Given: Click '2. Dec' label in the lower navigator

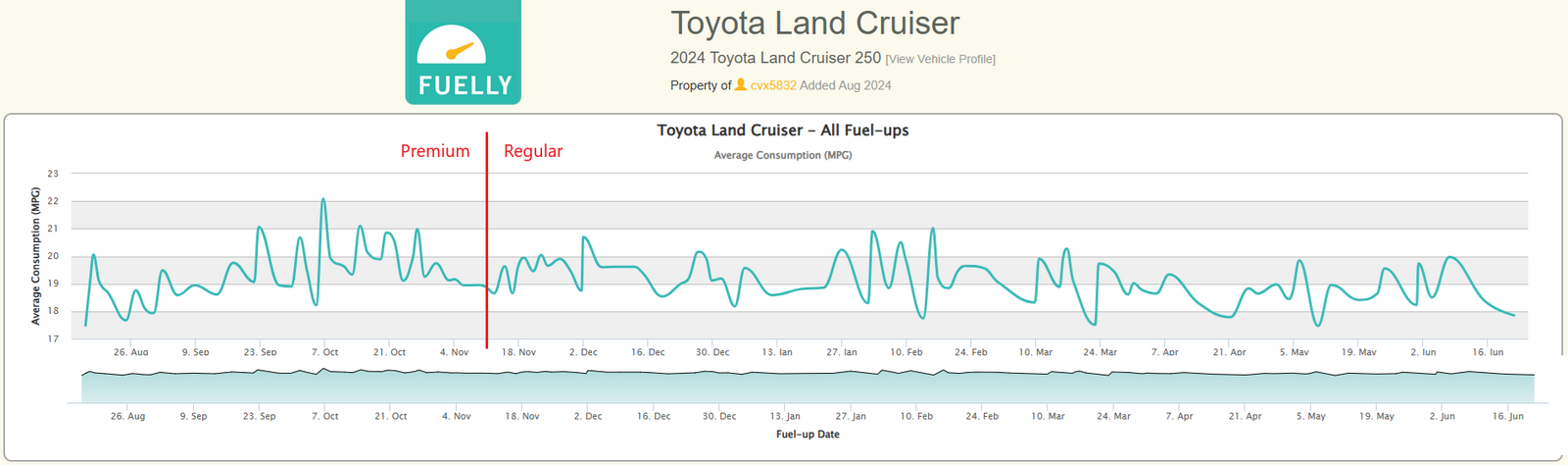Looking at the screenshot, I should [x=588, y=416].
